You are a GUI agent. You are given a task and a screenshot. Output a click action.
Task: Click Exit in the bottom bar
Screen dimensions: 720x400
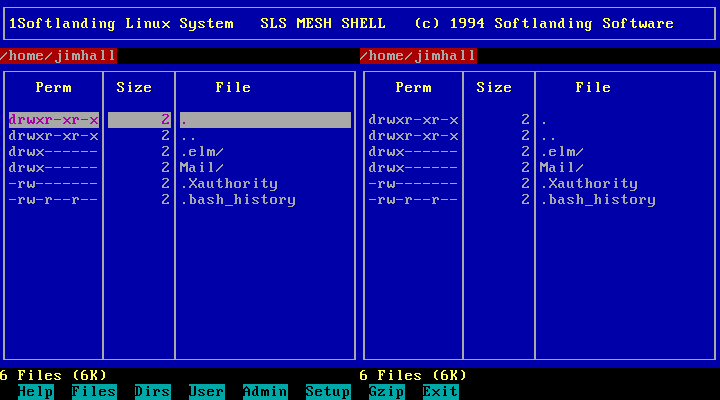click(440, 391)
